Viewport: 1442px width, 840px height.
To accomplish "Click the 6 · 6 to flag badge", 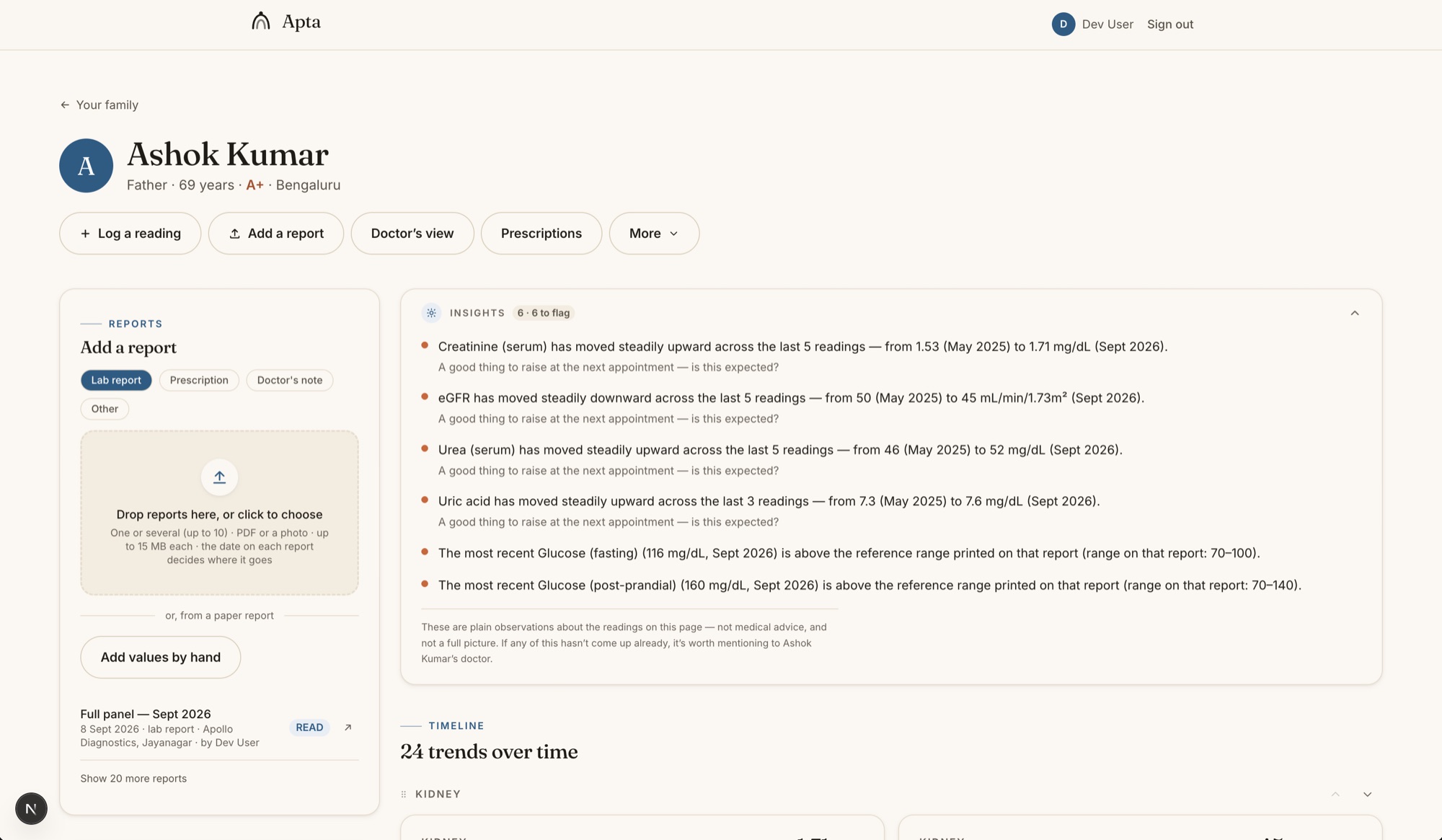I will pyautogui.click(x=544, y=312).
